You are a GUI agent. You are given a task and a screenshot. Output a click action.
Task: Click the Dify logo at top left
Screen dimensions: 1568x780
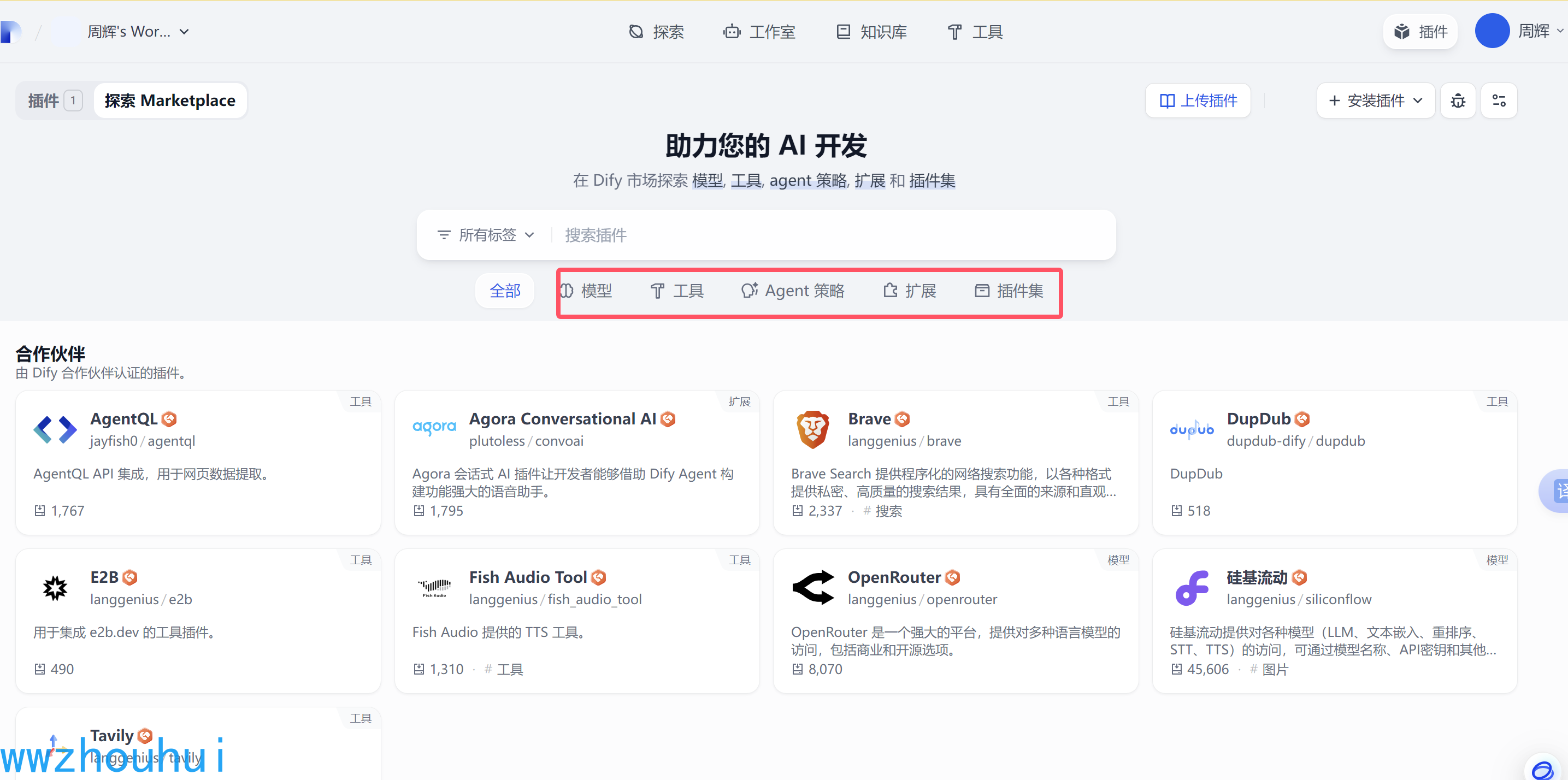coord(11,32)
